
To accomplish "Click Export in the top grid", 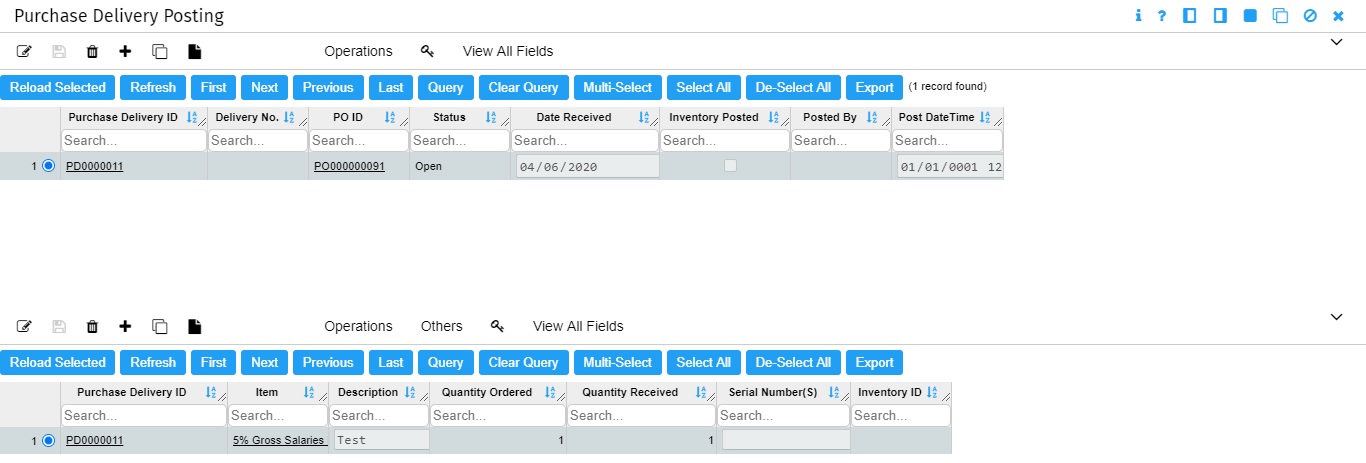I will click(875, 87).
